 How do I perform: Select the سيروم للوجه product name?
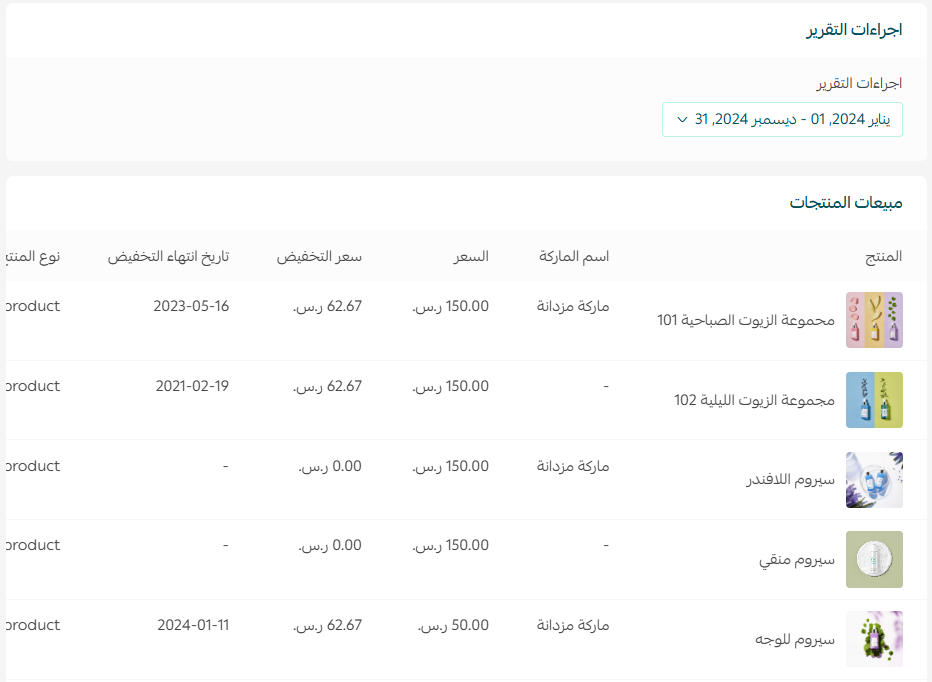click(794, 639)
